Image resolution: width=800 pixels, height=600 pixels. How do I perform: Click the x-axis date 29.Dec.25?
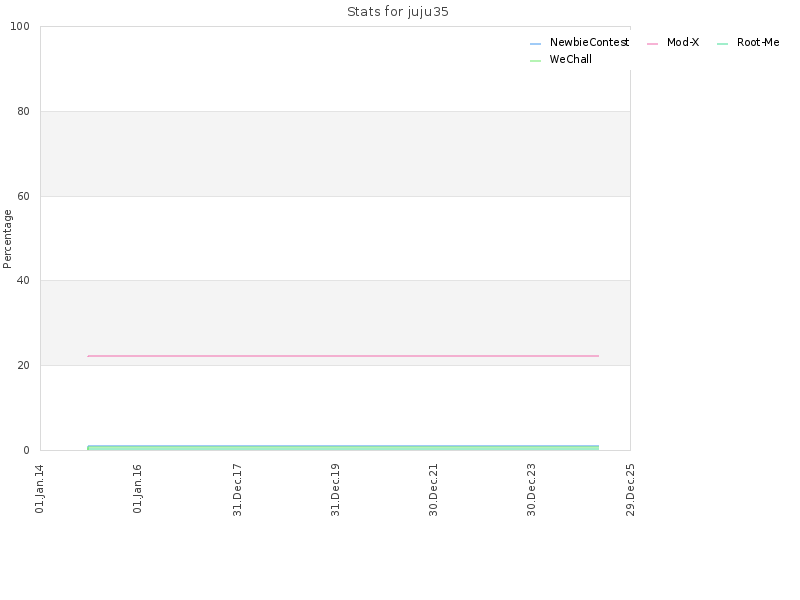point(630,490)
